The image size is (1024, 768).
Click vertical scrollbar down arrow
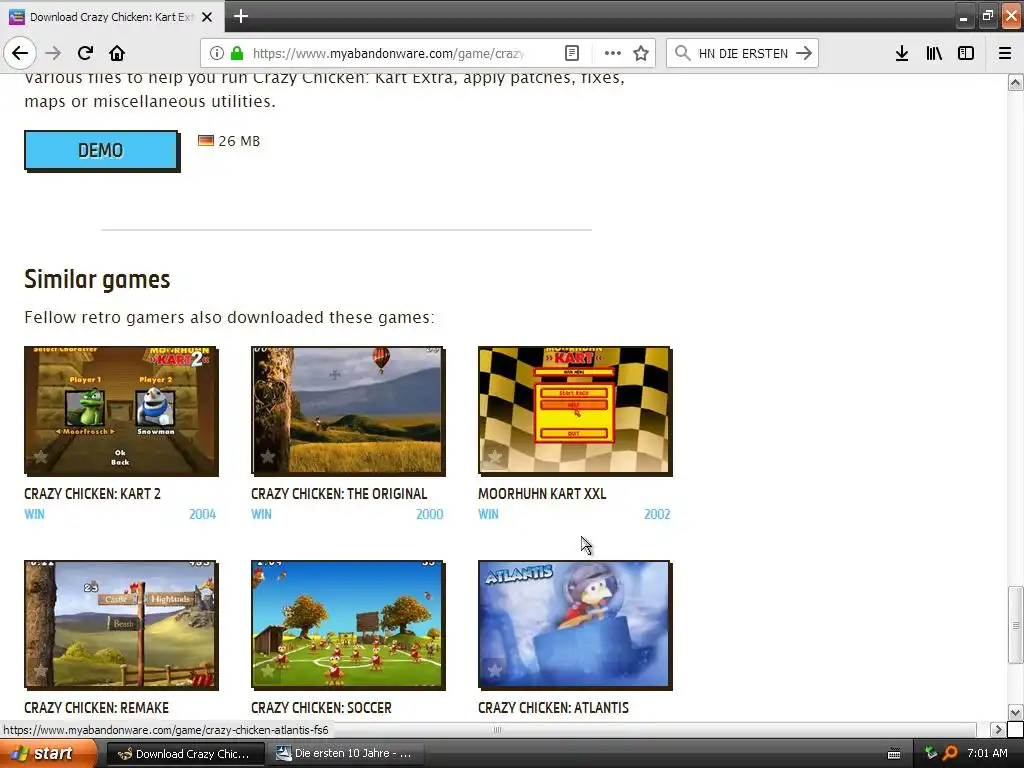(1016, 712)
